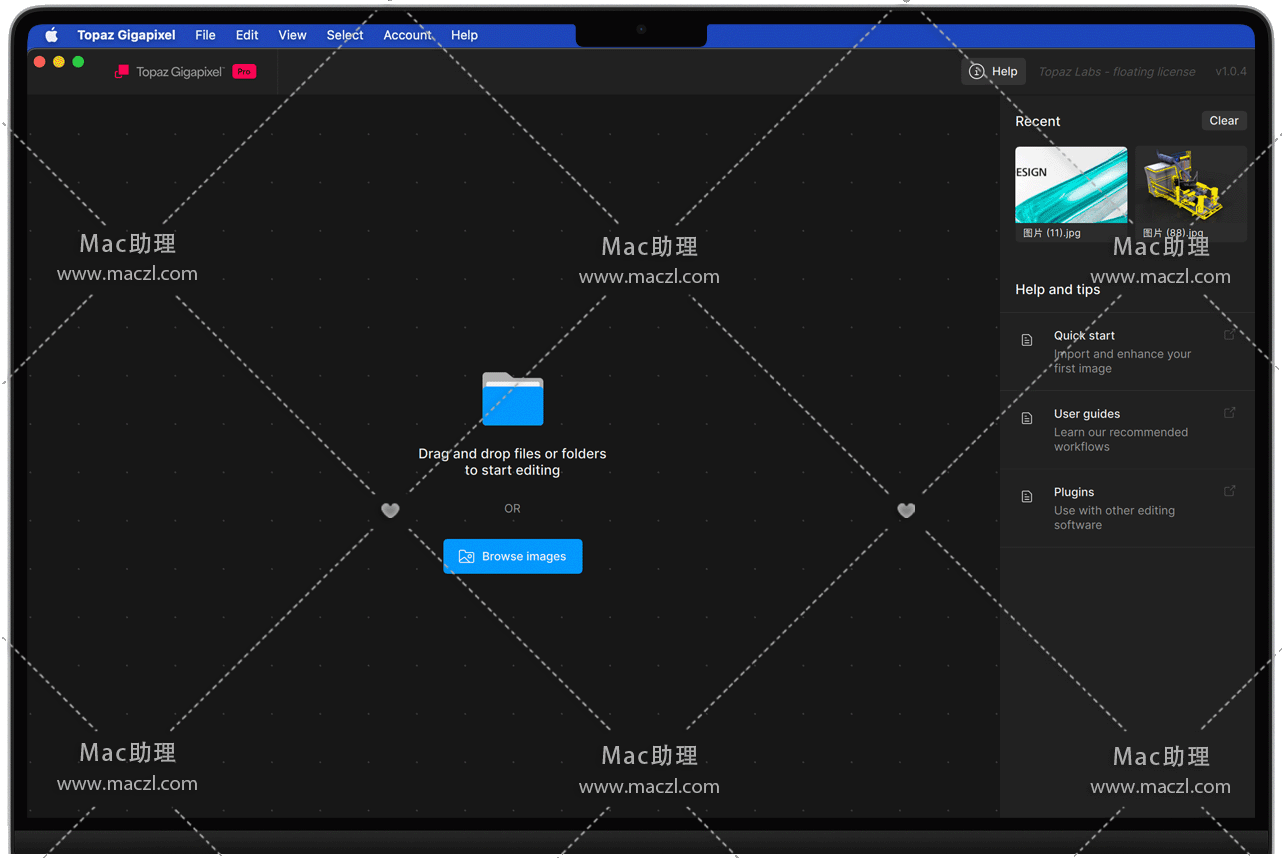The image size is (1282, 858).
Task: Open the Edit menu
Action: click(247, 35)
